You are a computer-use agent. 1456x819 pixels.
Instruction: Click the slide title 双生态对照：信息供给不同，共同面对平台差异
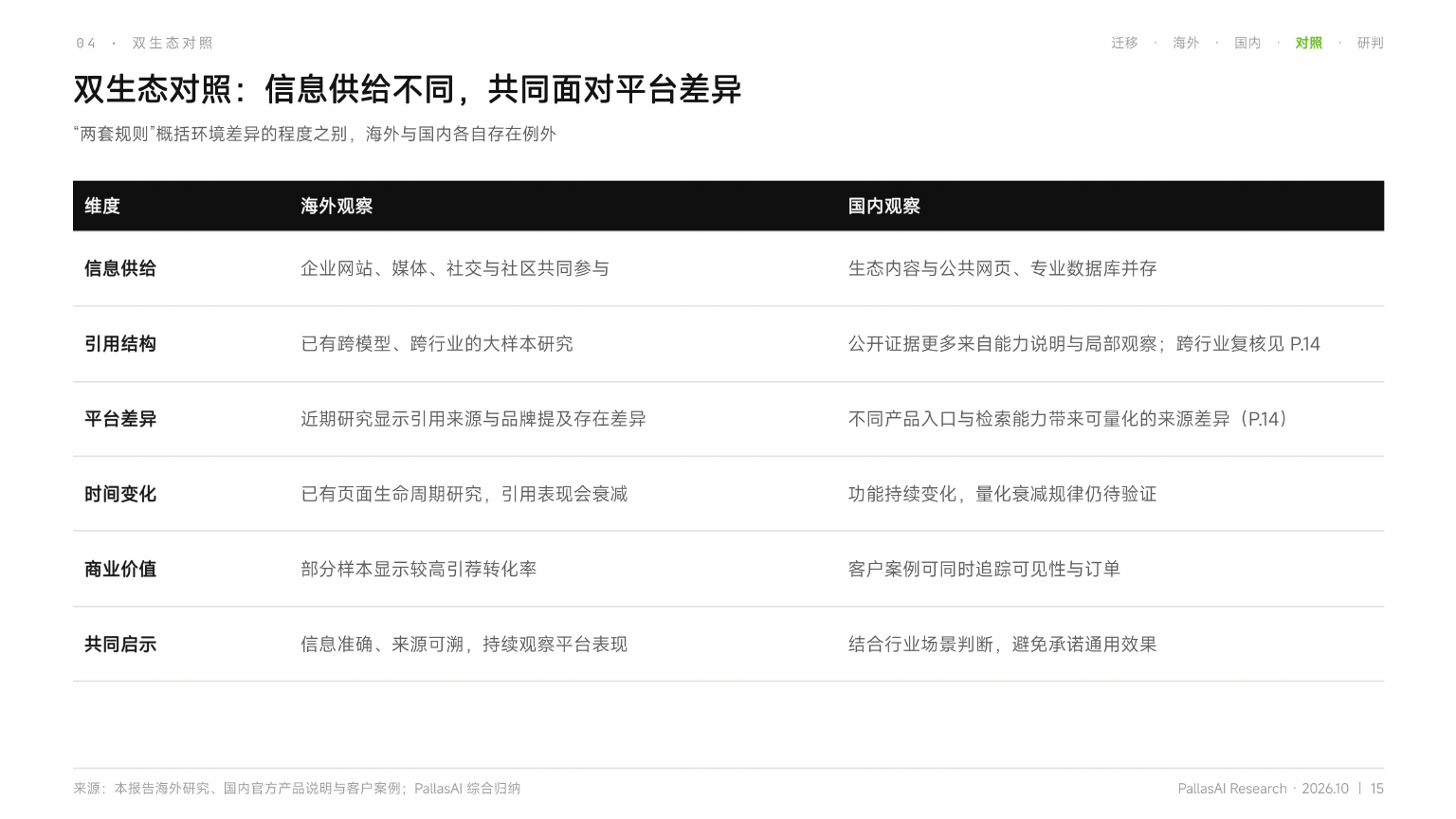[408, 89]
